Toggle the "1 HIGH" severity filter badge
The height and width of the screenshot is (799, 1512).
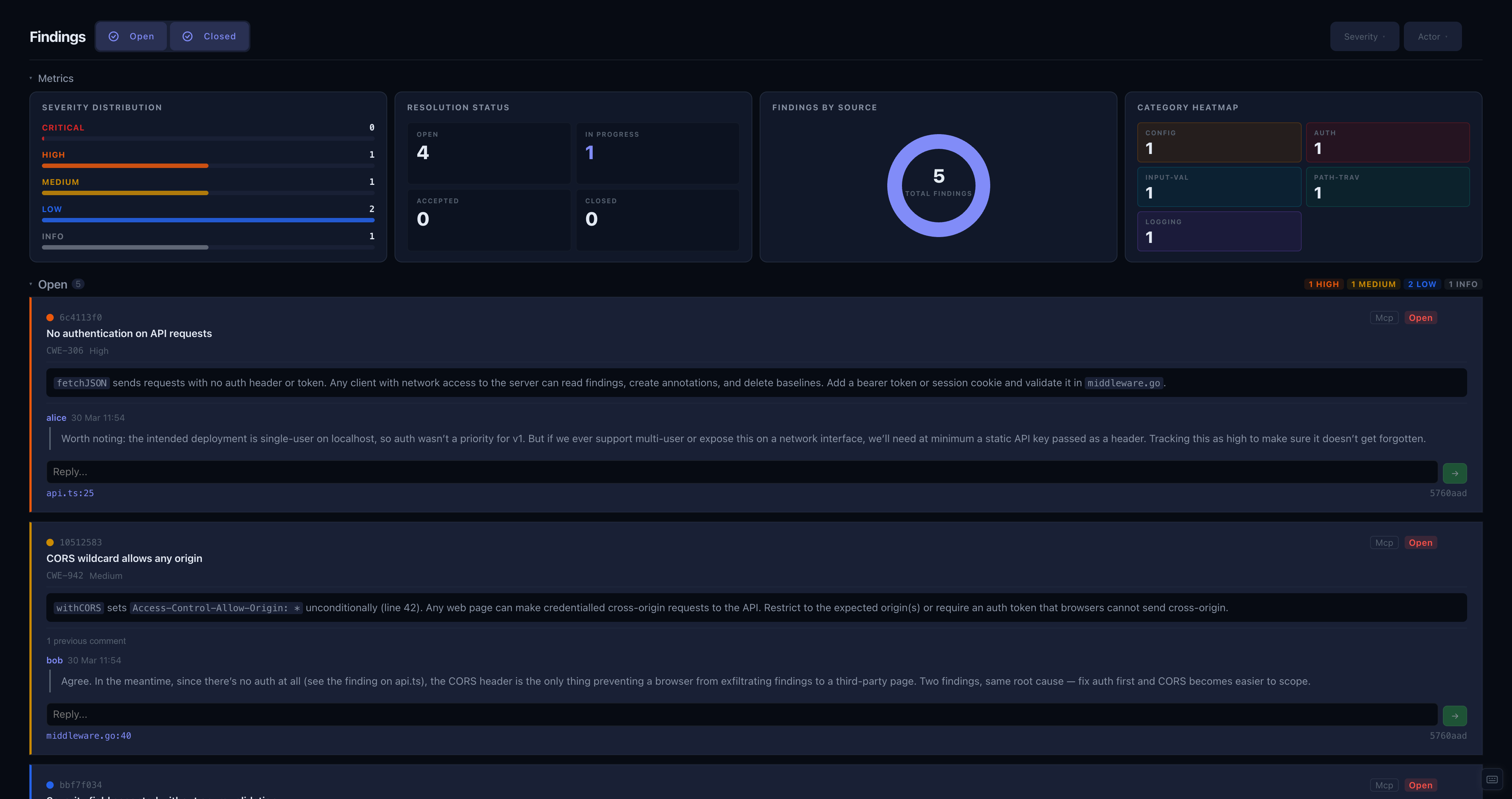coord(1324,284)
